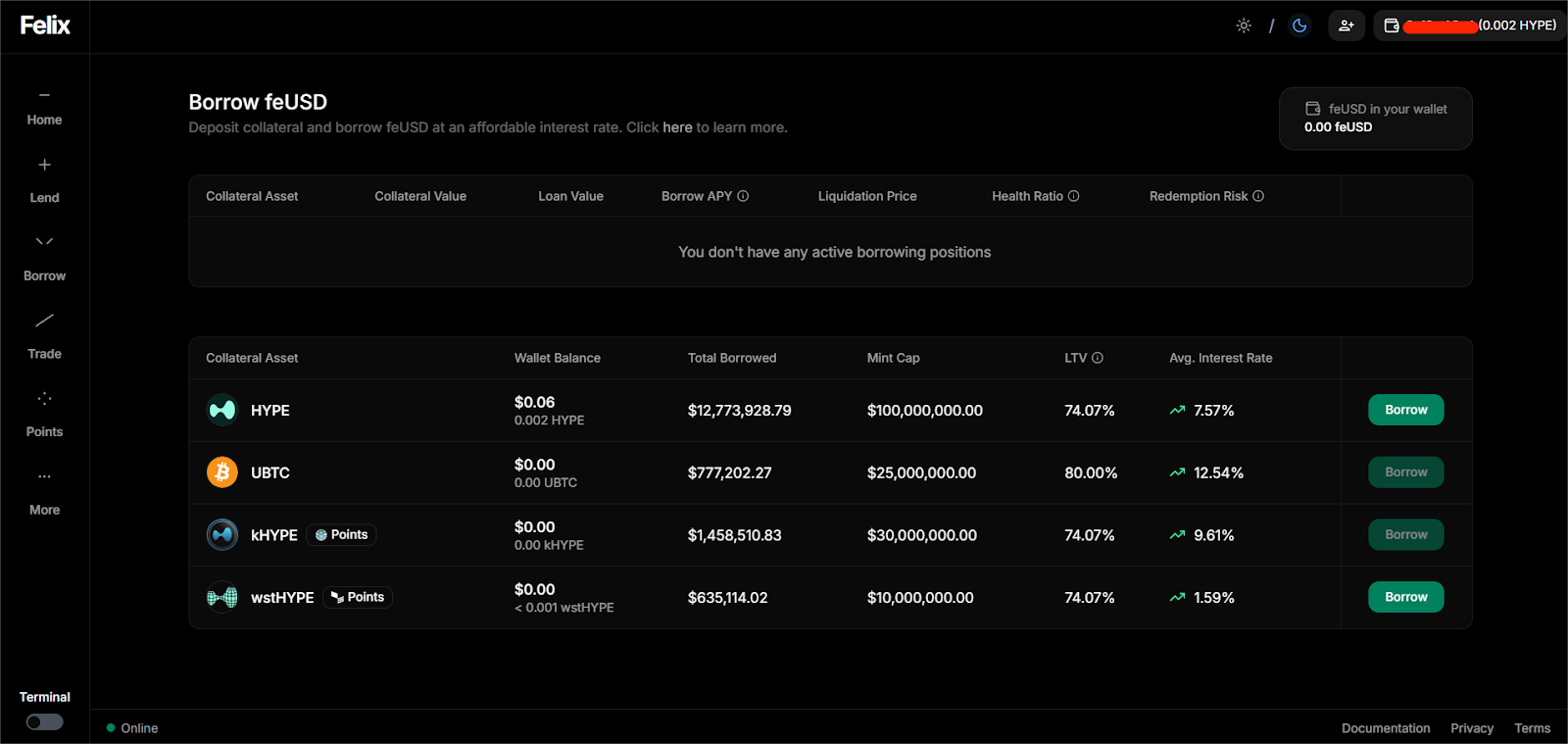Click HYPE interest rate trend icon
This screenshot has width=1568, height=744.
click(x=1177, y=411)
